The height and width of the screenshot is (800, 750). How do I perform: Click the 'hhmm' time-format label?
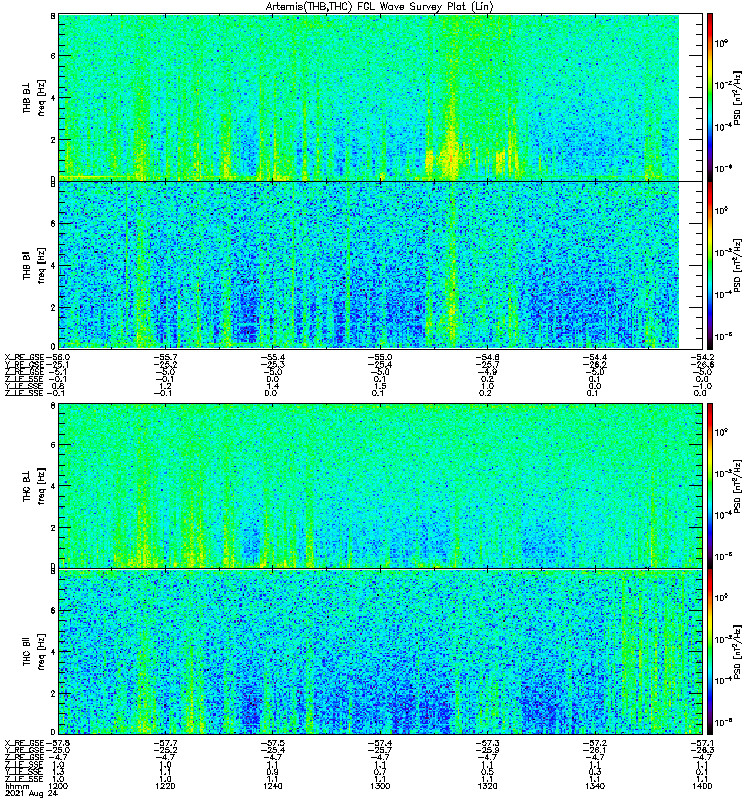[18, 787]
